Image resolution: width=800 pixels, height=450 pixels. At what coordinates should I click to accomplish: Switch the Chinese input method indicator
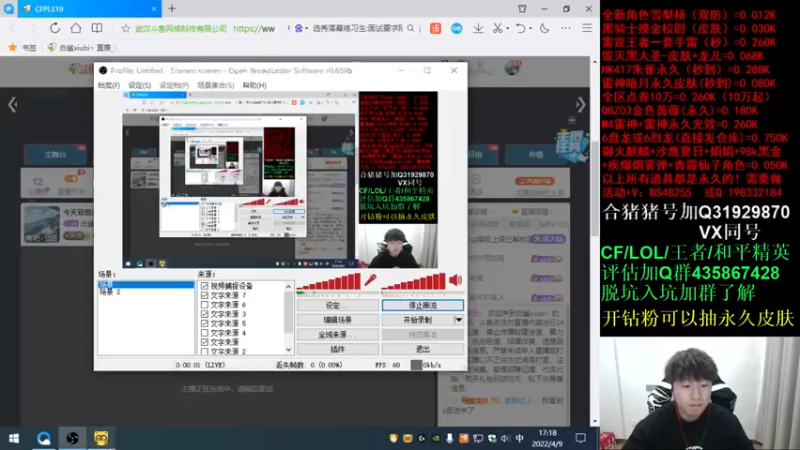coord(519,438)
